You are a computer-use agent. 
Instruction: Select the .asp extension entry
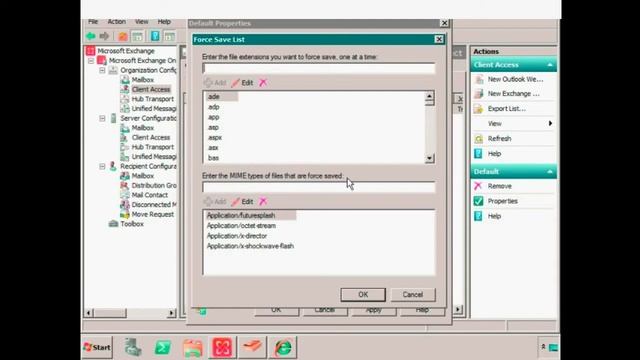[x=213, y=127]
